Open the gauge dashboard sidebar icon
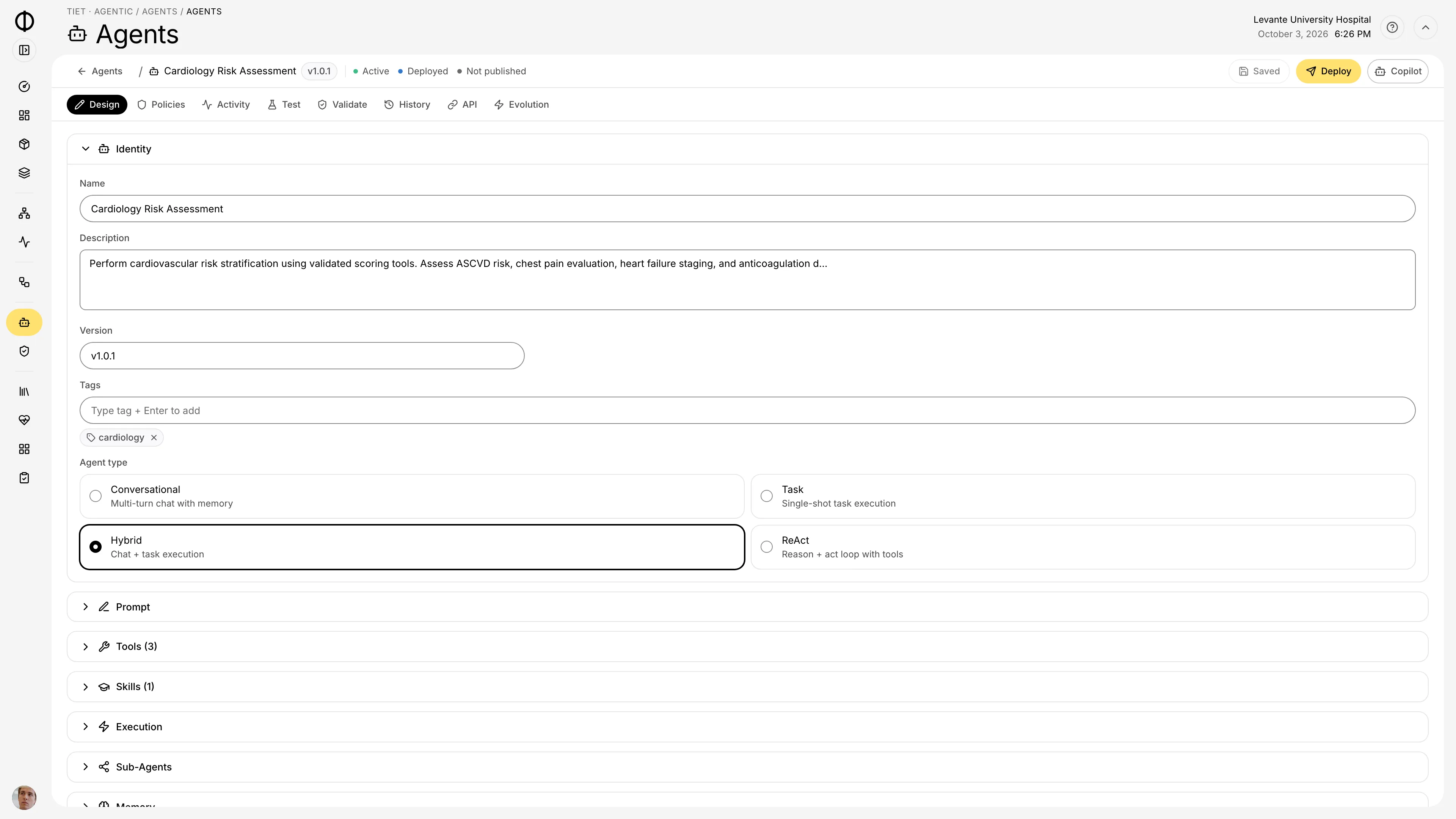 pyautogui.click(x=24, y=86)
